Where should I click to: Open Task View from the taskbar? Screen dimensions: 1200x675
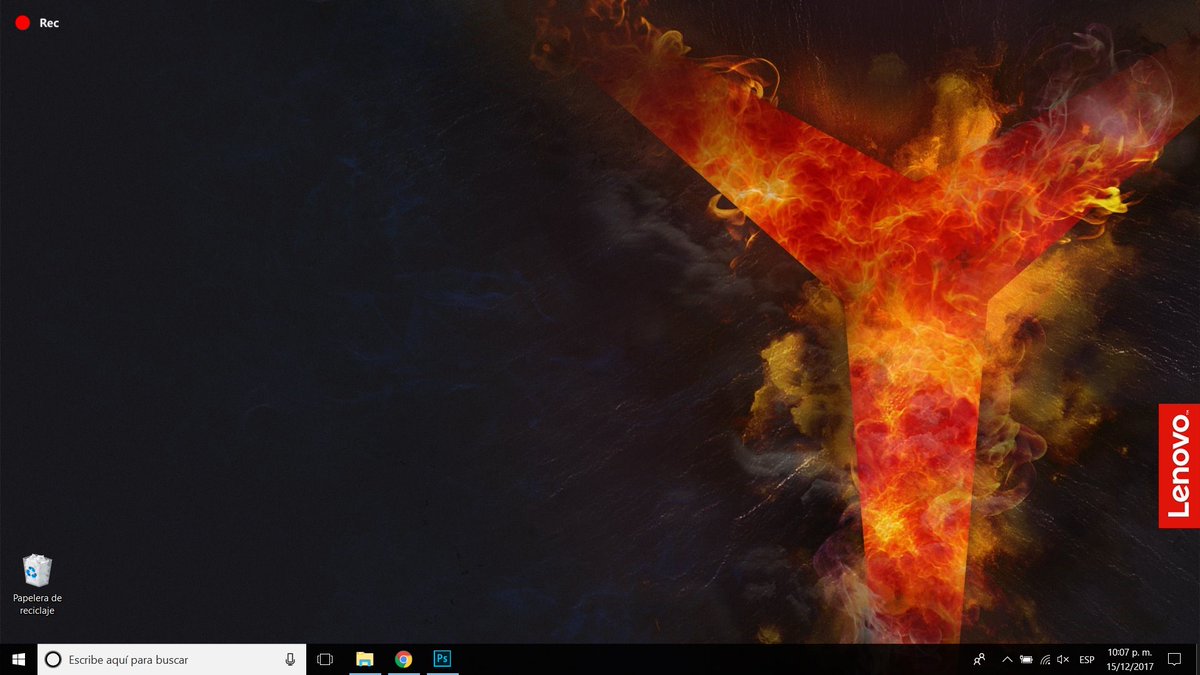(x=325, y=659)
